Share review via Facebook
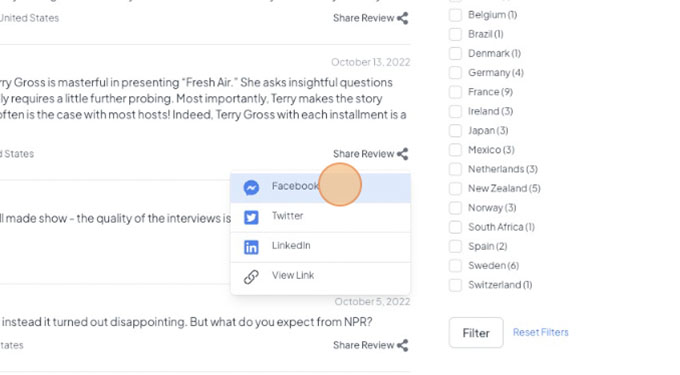 point(320,188)
